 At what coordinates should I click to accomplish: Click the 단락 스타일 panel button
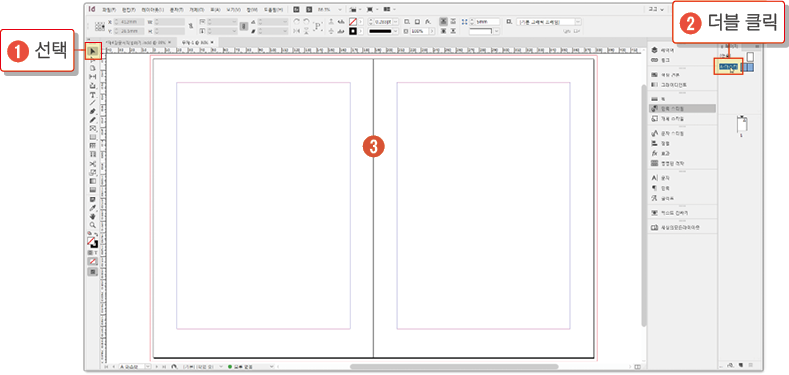(x=682, y=108)
